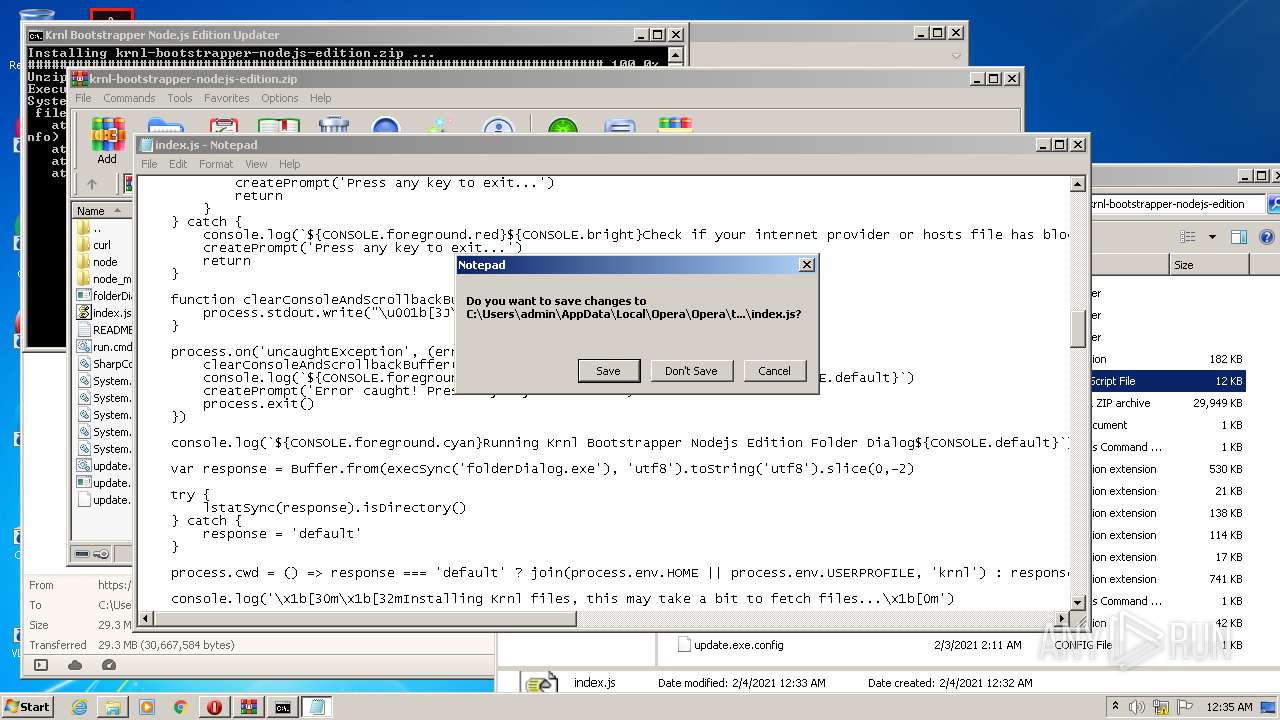Screen dimensions: 1280x720
Task: Click WinRAR's Add toolbar icon
Action: 107,140
